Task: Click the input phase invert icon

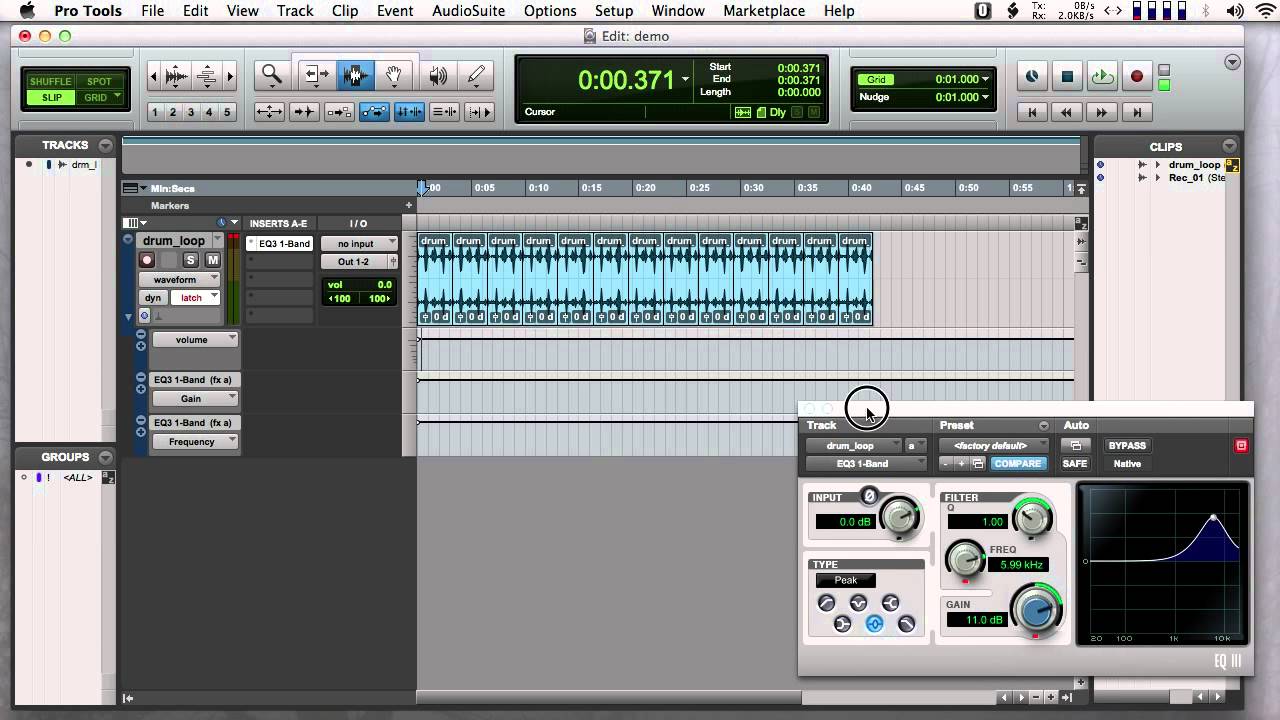Action: point(869,496)
